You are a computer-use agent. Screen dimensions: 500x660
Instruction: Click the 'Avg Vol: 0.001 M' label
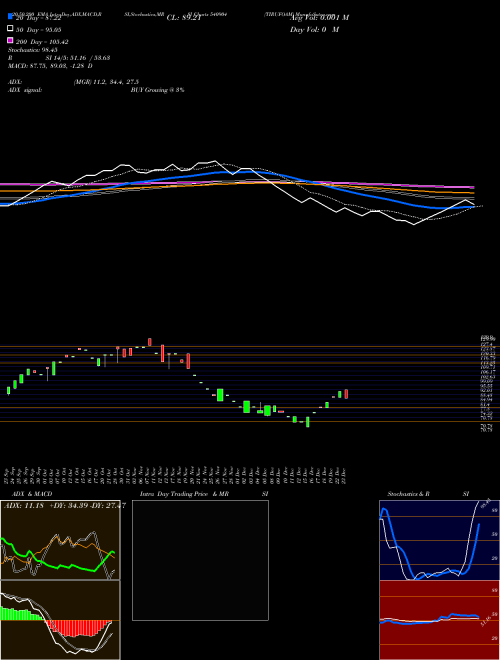(319, 18)
